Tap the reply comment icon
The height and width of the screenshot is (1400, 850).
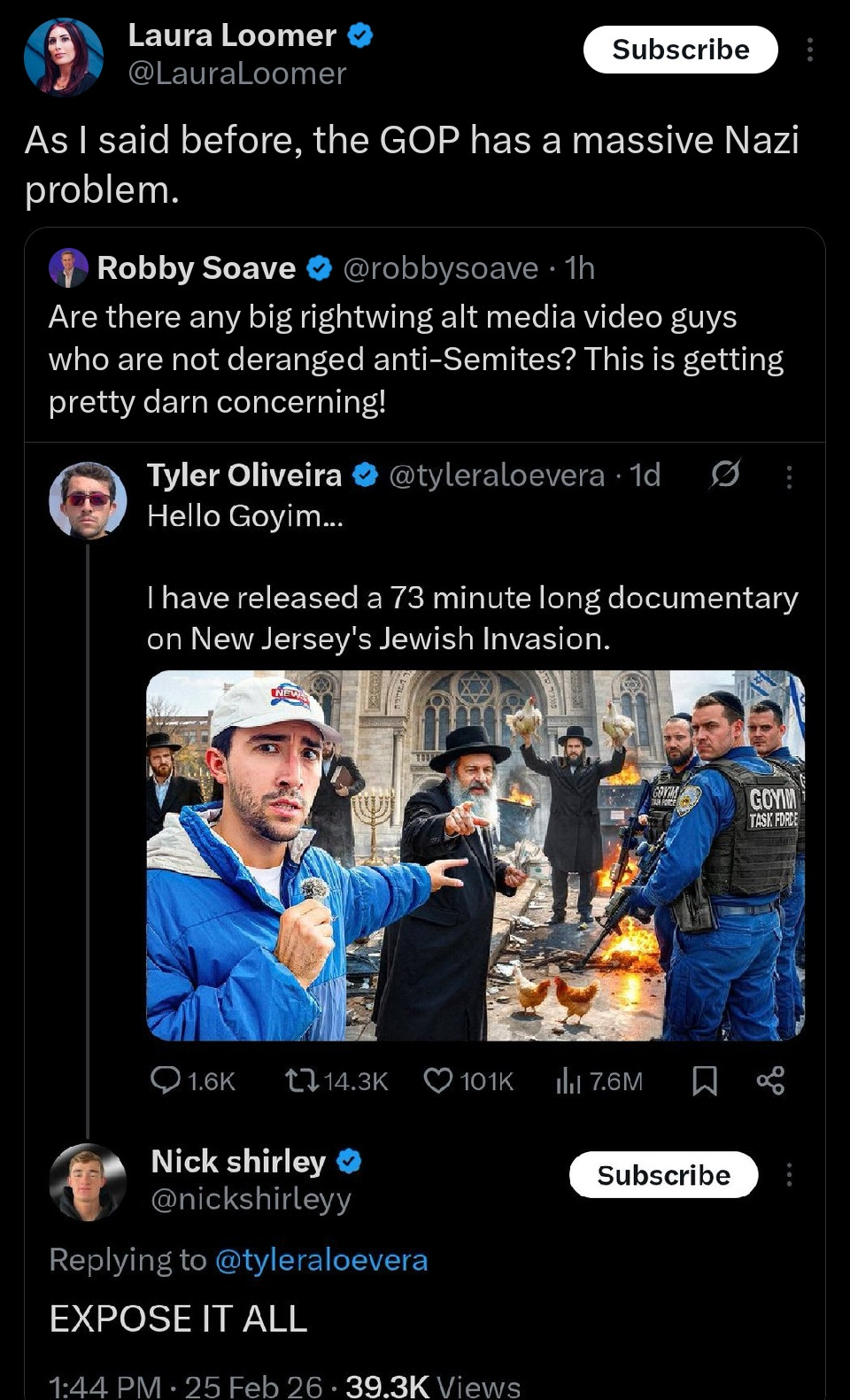pyautogui.click(x=166, y=1079)
